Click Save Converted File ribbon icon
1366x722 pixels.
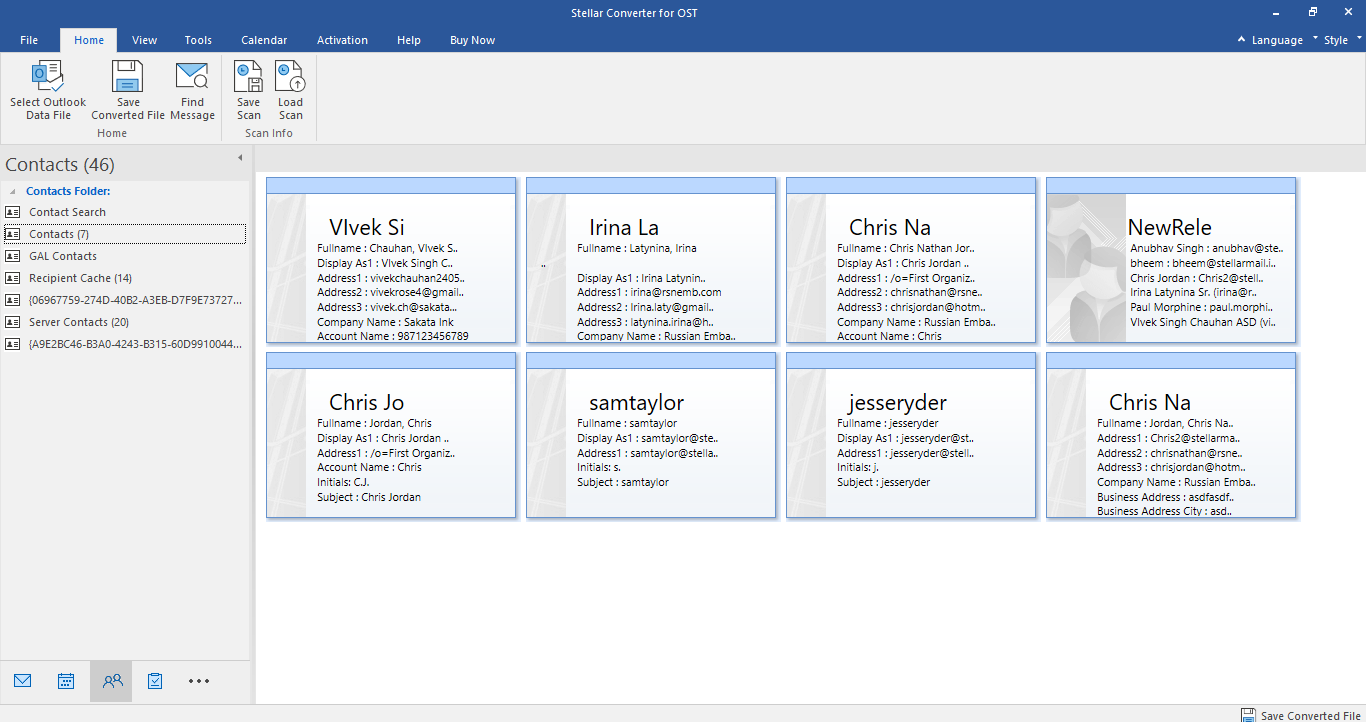tap(128, 77)
